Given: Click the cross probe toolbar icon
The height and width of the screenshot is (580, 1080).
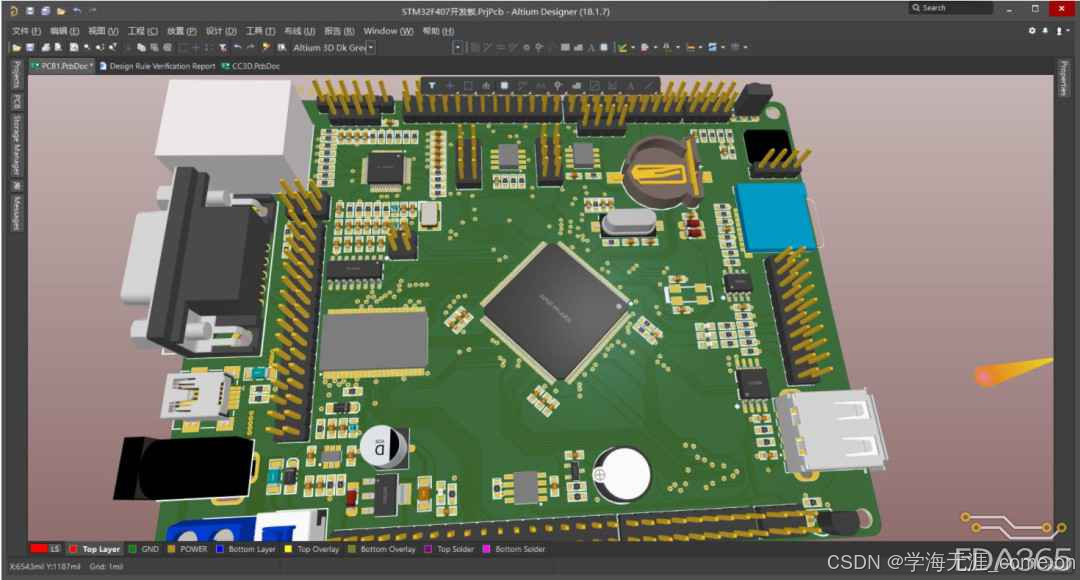Looking at the screenshot, I should click(x=266, y=48).
